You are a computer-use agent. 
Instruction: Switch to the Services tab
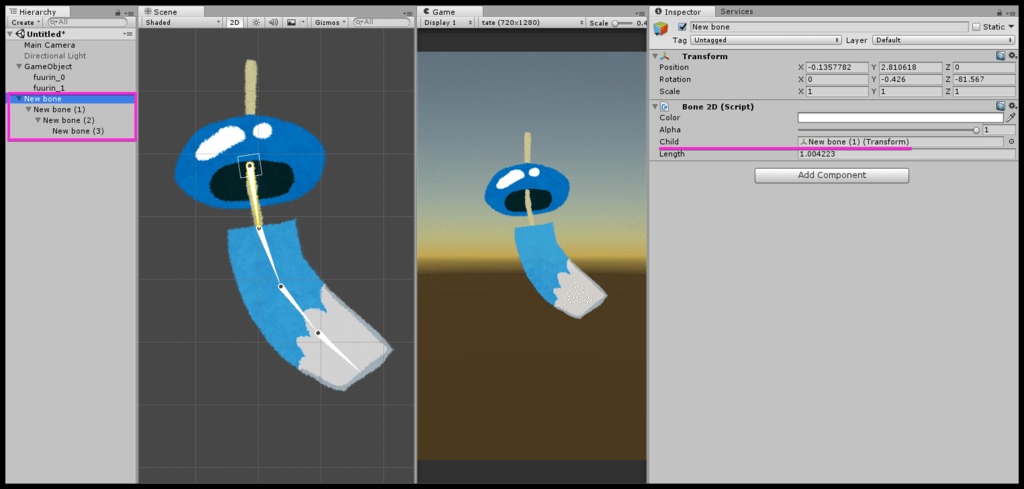(736, 11)
